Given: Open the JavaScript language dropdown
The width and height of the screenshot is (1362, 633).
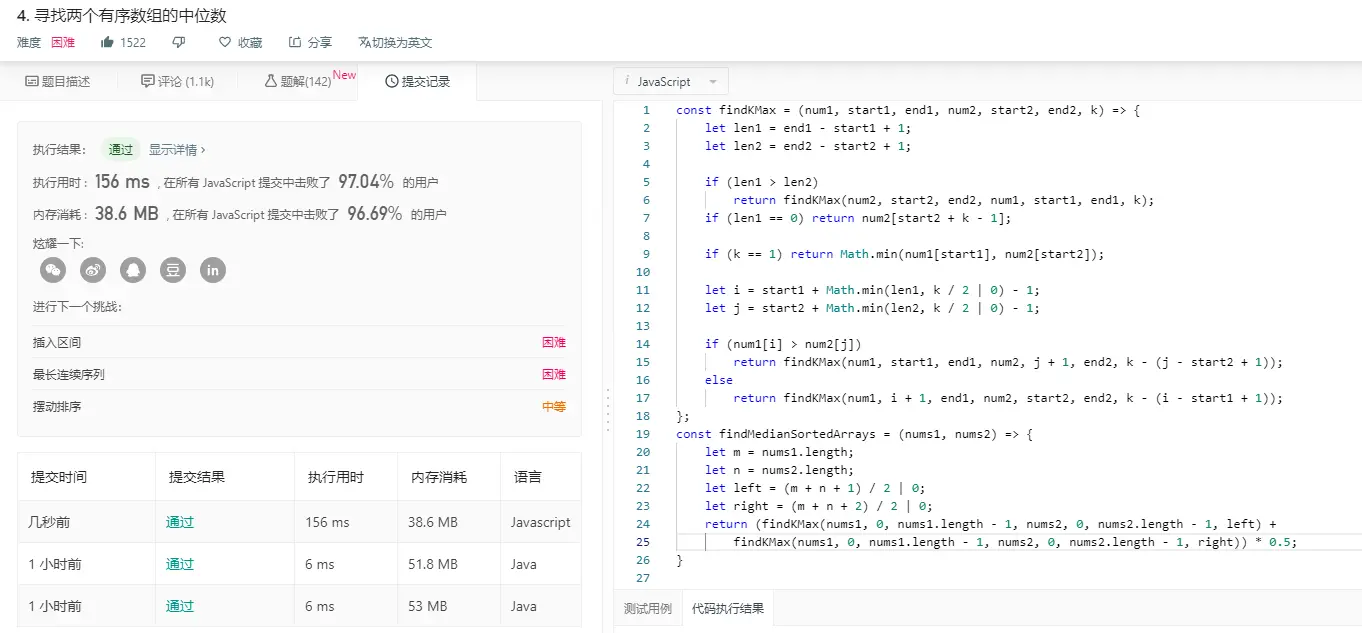Looking at the screenshot, I should tap(671, 82).
